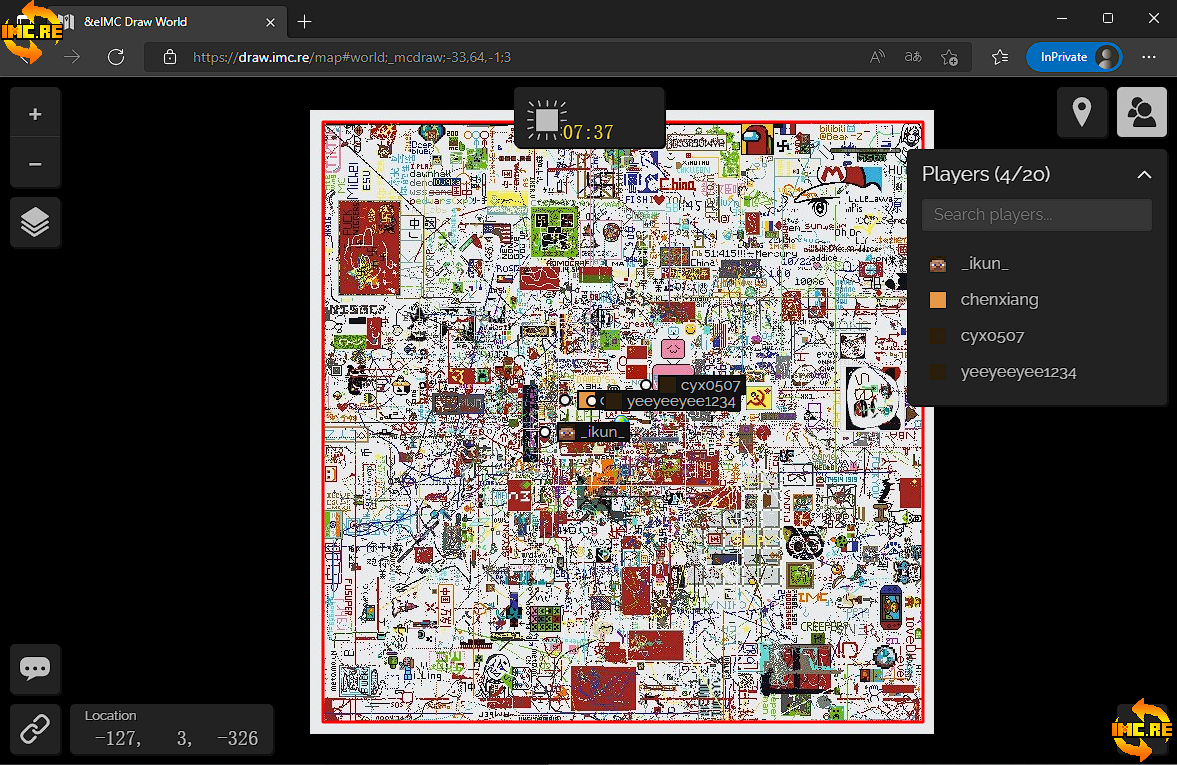The image size is (1177, 765).
Task: Toggle the players list panel button
Action: point(1141,112)
